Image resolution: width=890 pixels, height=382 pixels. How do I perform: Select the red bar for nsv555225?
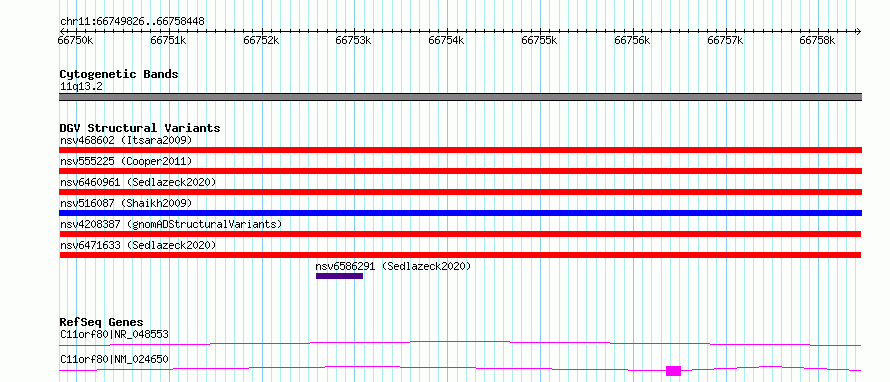coord(460,171)
